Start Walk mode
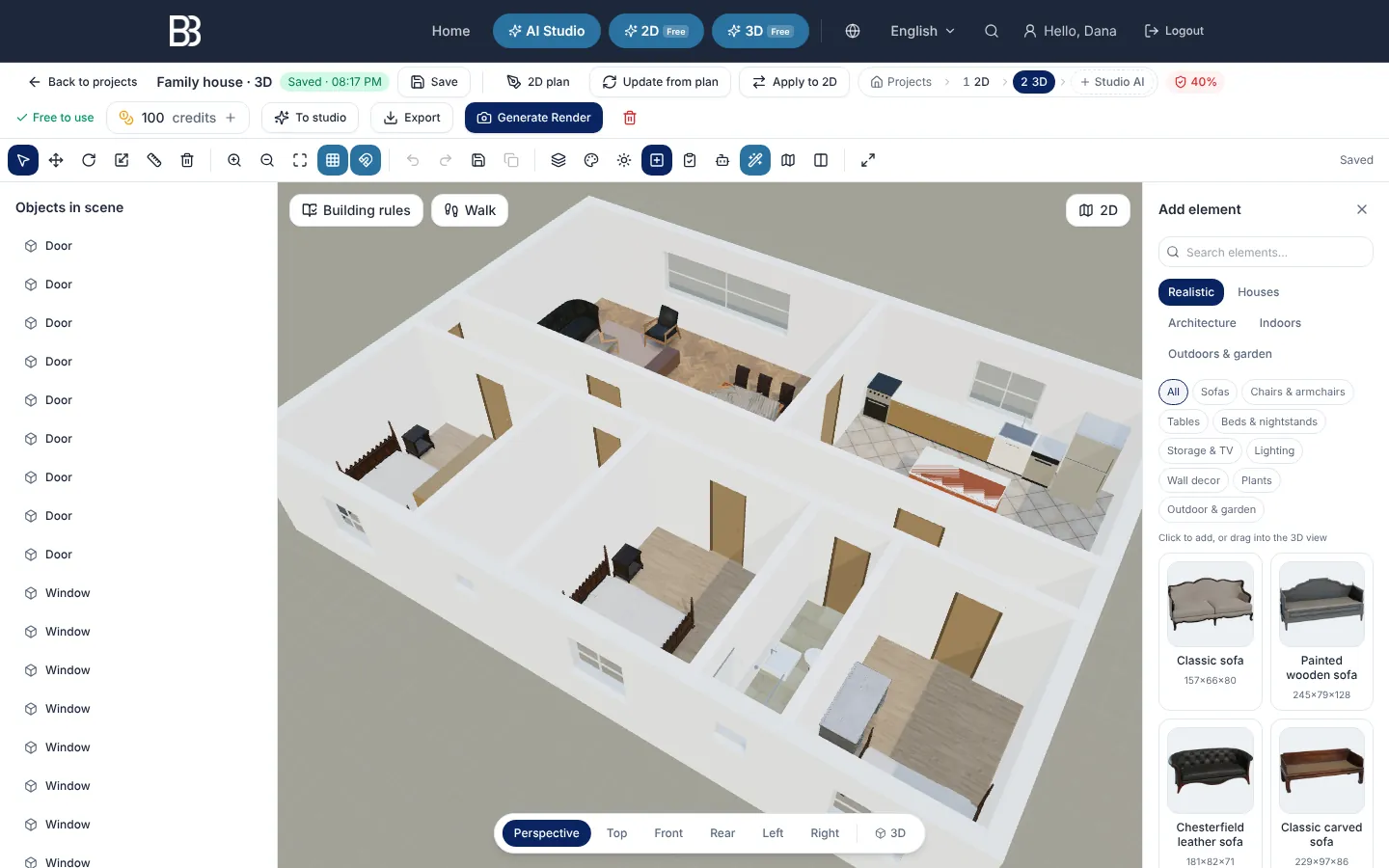1389x868 pixels. 470,210
